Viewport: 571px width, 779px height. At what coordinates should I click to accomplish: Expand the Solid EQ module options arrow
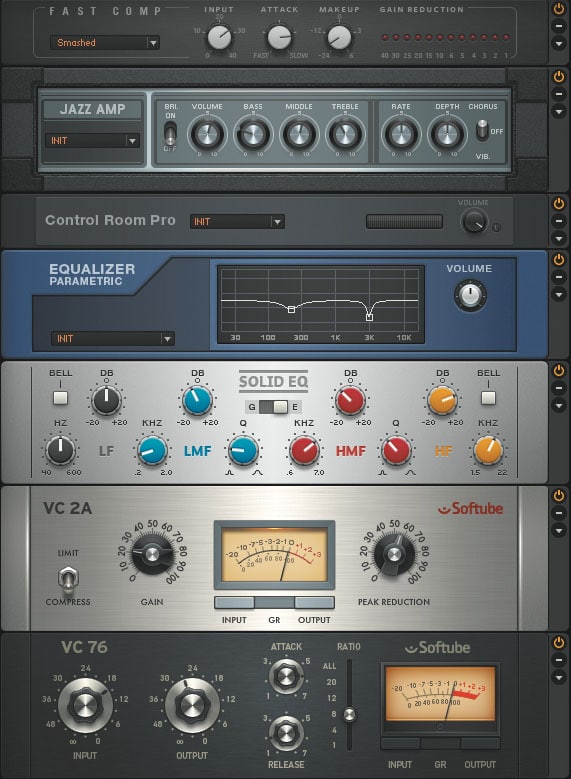[559, 405]
